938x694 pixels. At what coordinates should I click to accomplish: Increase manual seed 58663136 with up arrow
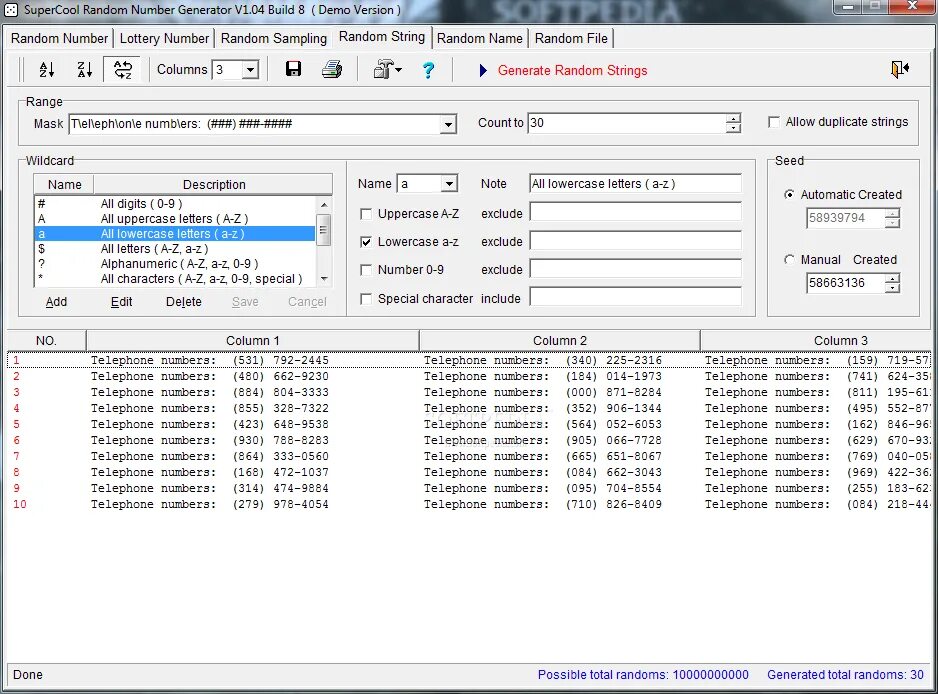click(x=893, y=278)
